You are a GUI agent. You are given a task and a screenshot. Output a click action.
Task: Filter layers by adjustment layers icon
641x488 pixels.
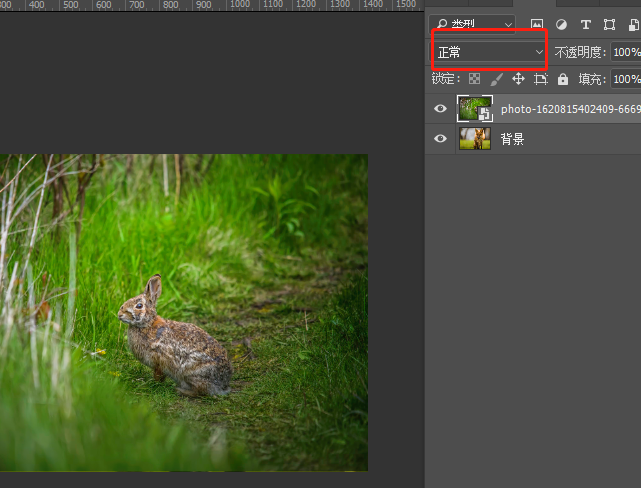tap(561, 25)
